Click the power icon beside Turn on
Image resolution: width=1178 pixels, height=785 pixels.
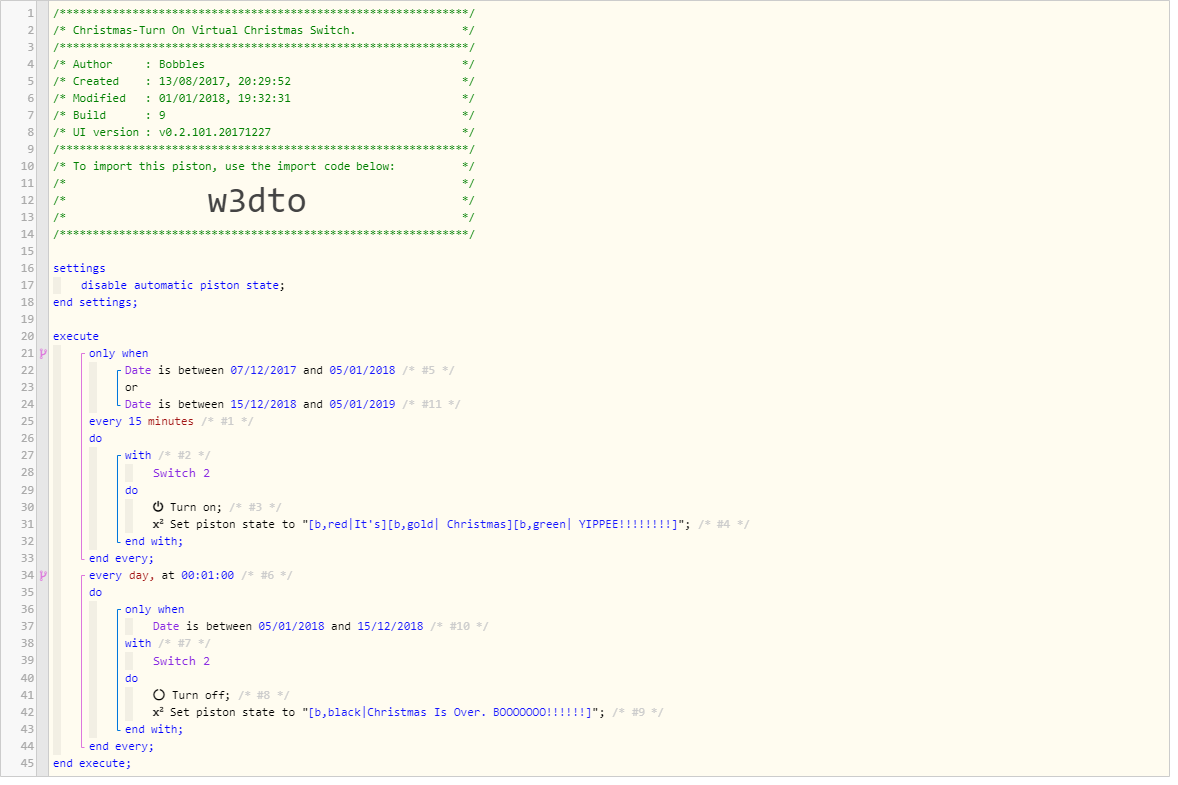point(158,507)
